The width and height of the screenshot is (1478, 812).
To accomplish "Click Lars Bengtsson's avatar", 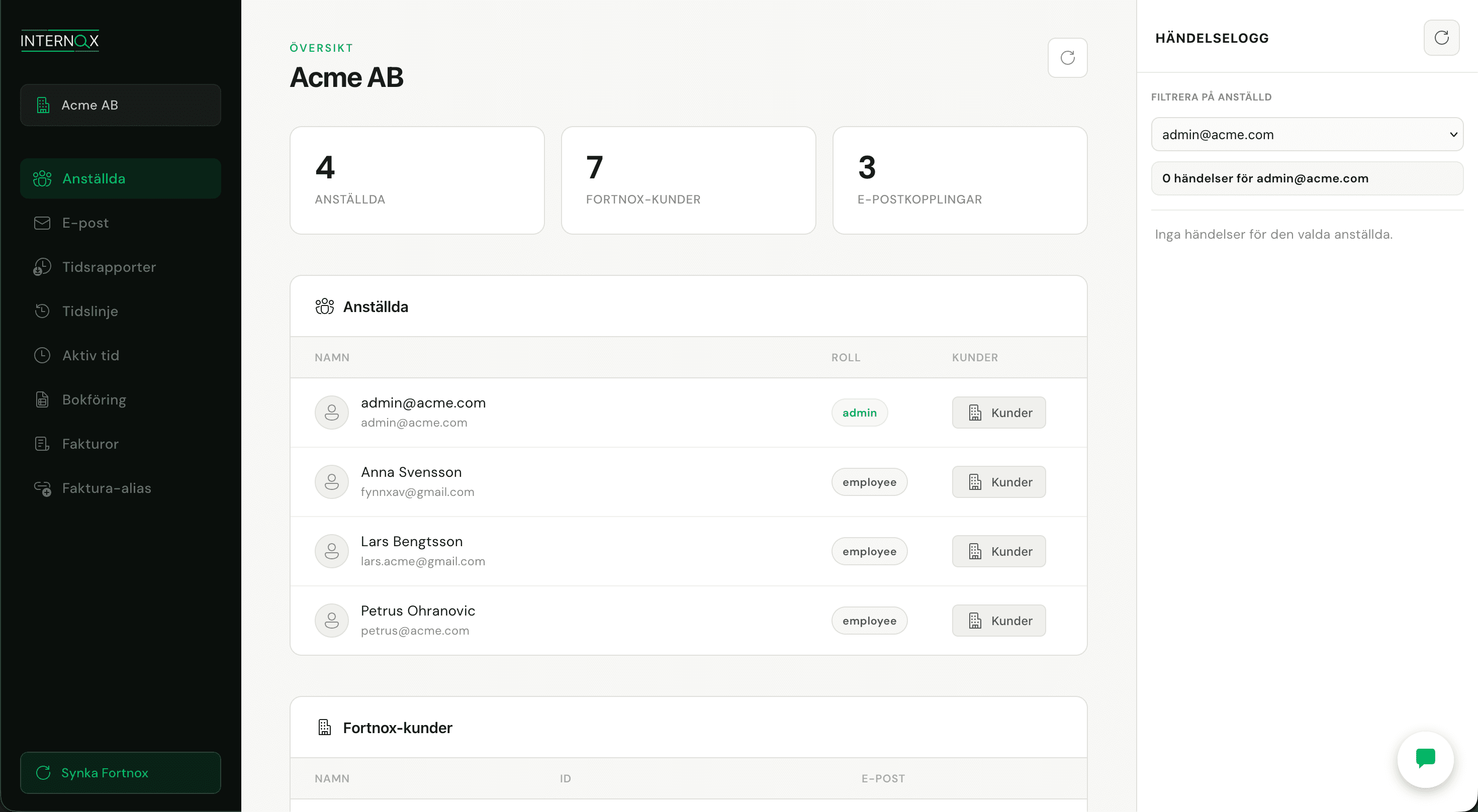I will (x=332, y=551).
